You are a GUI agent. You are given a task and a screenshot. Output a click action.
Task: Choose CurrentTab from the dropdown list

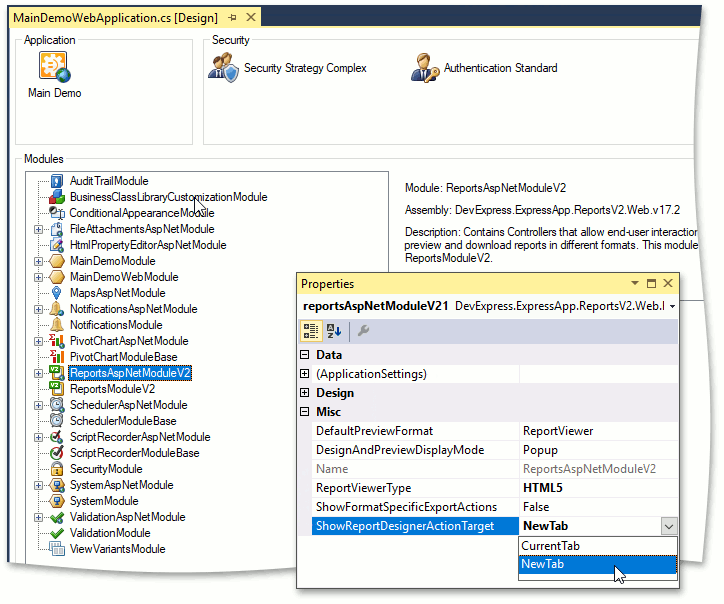[597, 546]
